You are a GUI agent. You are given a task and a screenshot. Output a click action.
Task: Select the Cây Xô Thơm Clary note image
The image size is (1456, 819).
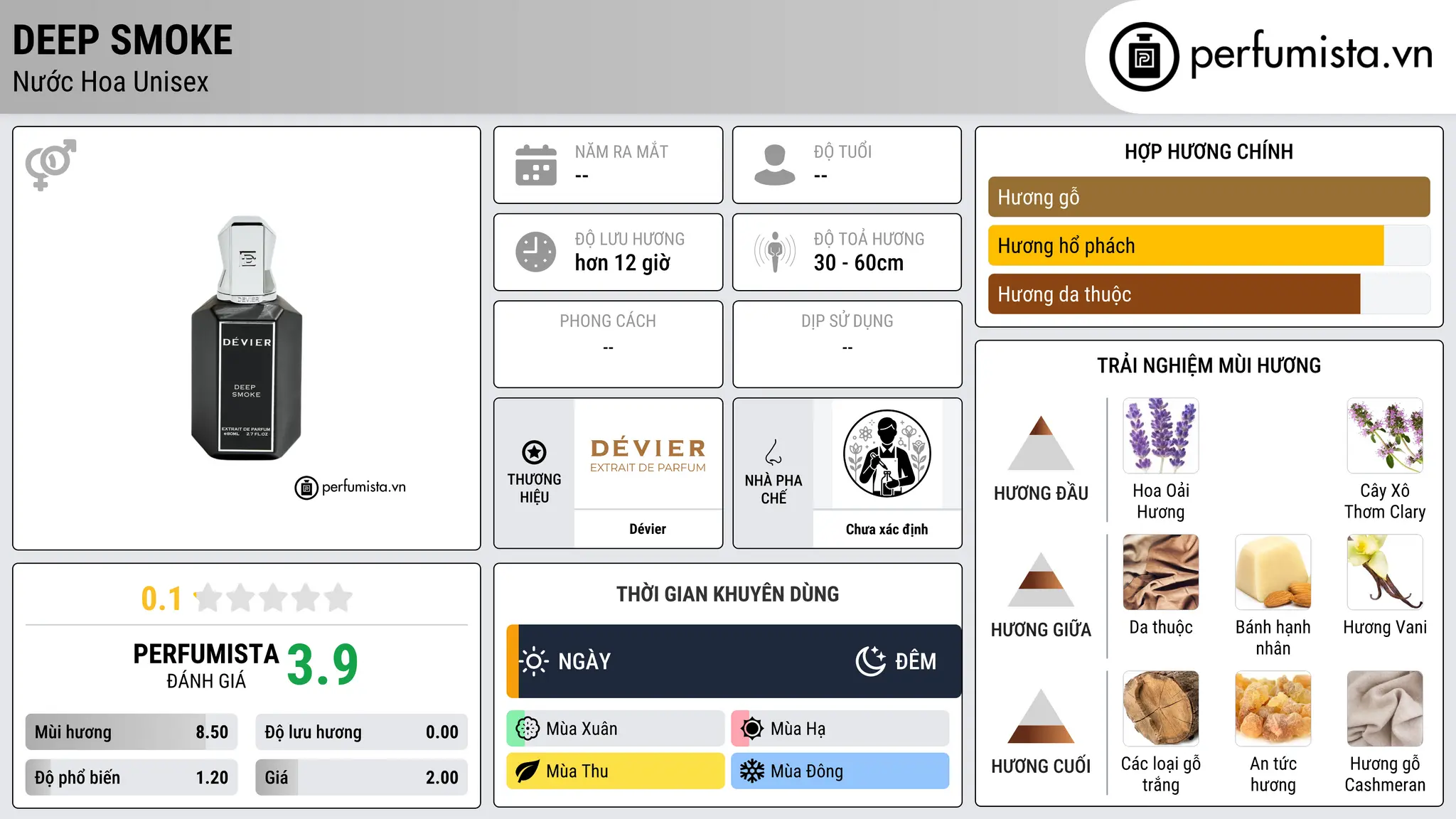[x=1385, y=436]
